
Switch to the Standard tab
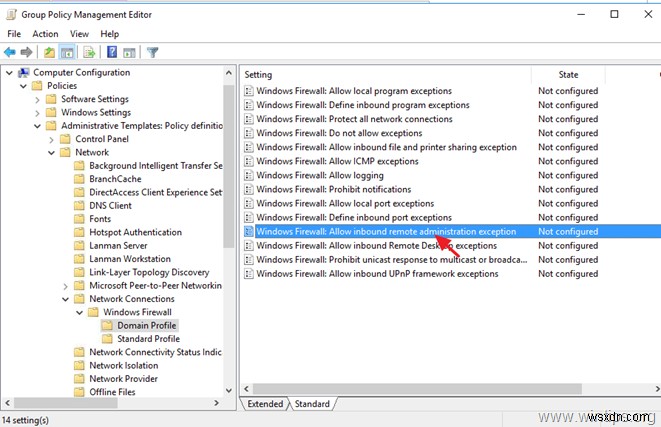point(312,404)
